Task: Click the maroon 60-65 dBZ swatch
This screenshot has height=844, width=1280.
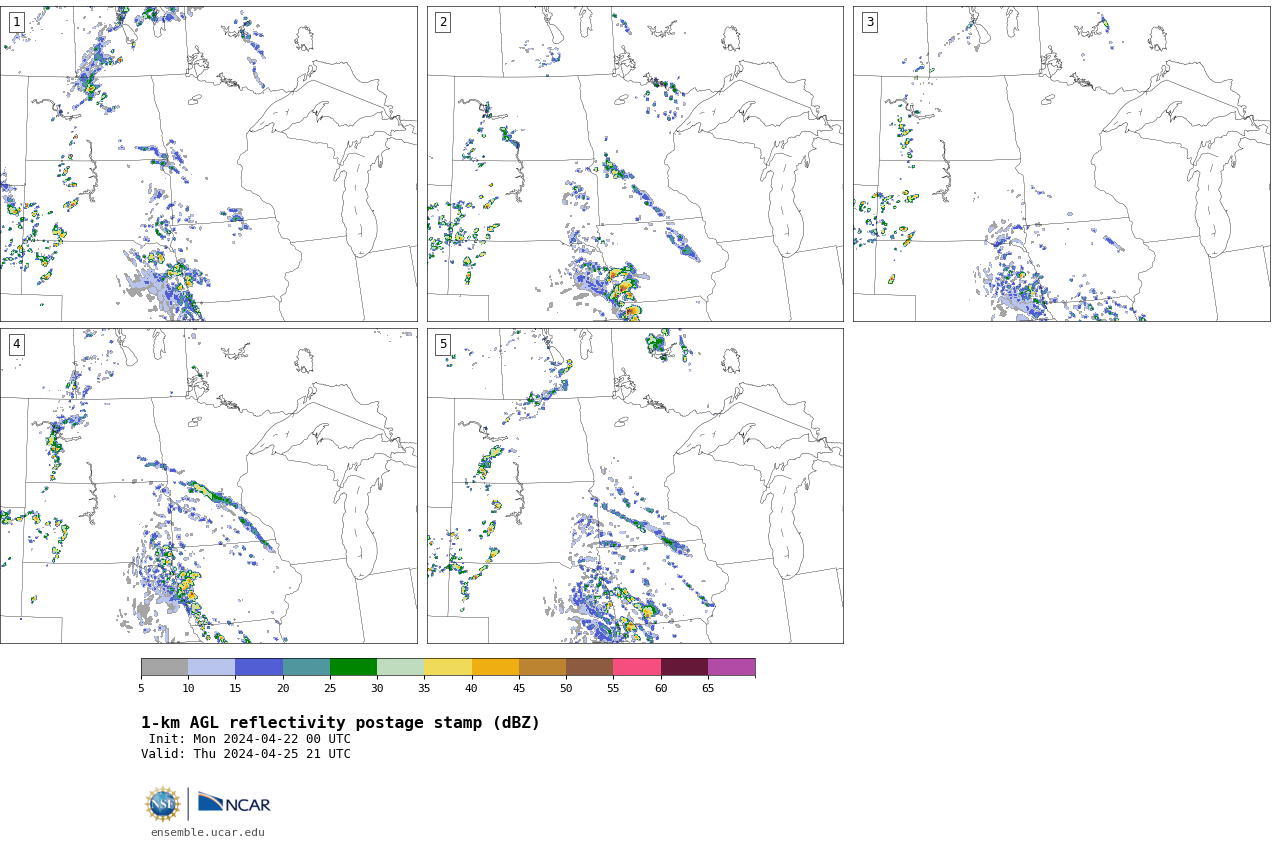Action: click(684, 667)
